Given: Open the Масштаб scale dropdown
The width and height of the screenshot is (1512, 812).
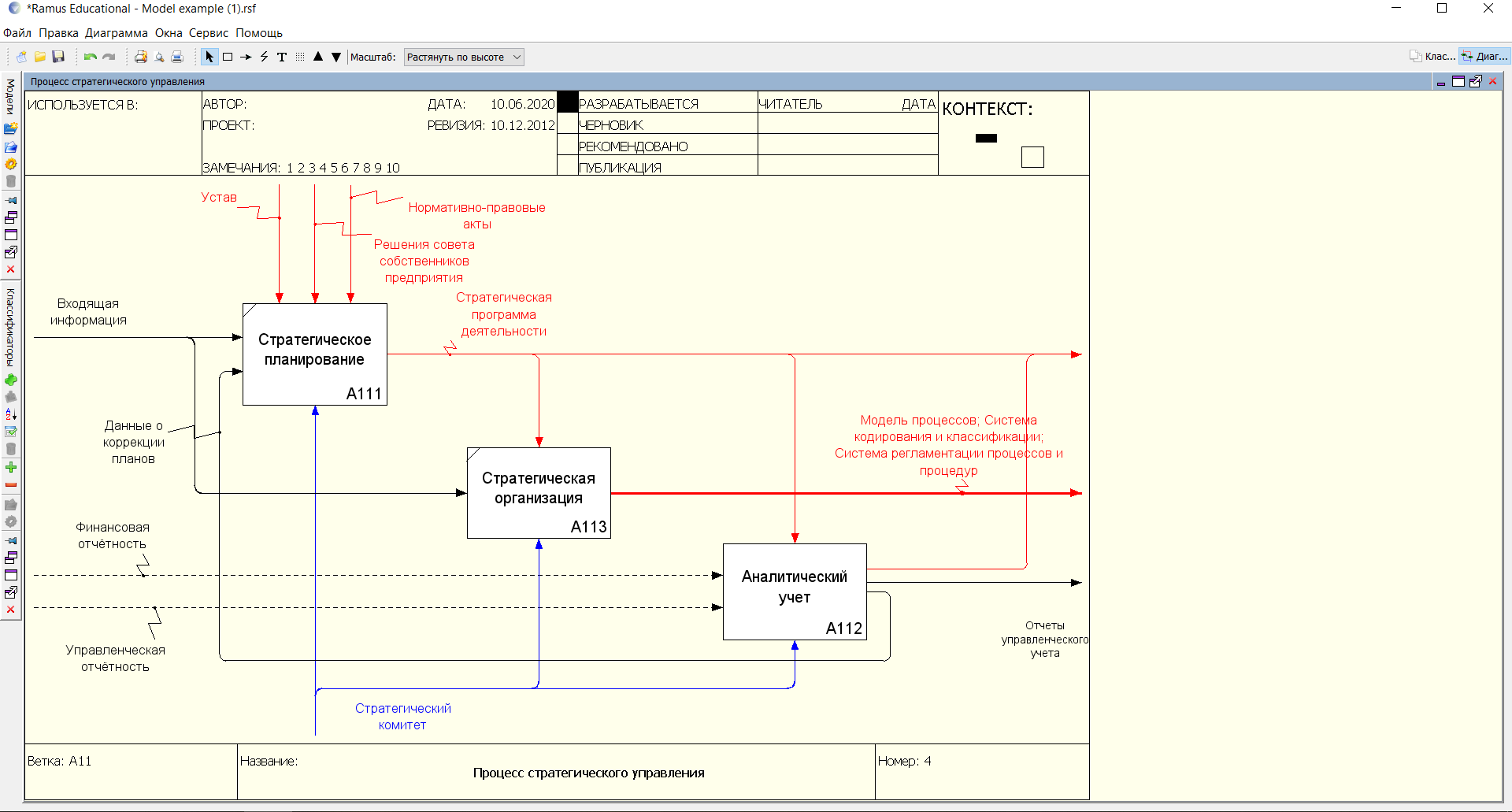Looking at the screenshot, I should (463, 57).
